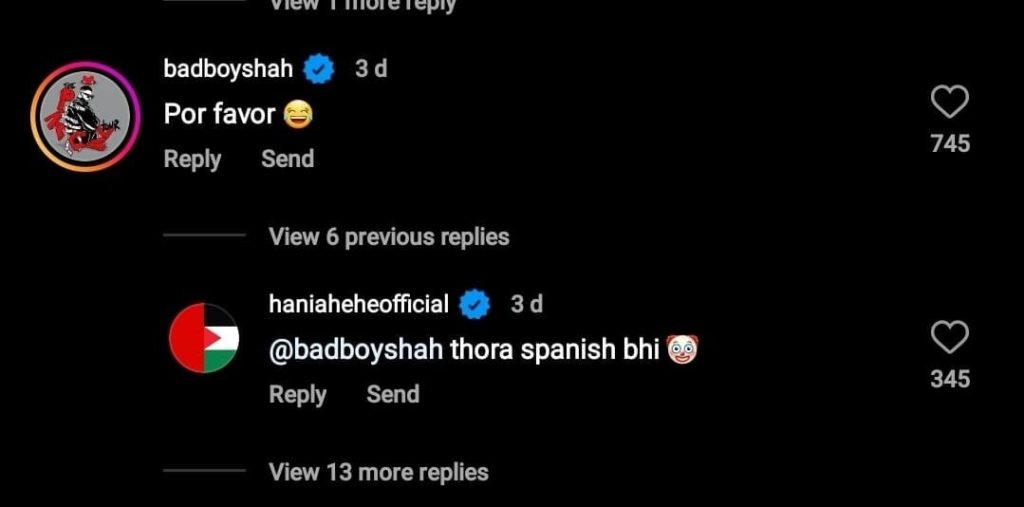Expand the 'View 1 more reply' thread
The width and height of the screenshot is (1024, 507).
pyautogui.click(x=362, y=5)
